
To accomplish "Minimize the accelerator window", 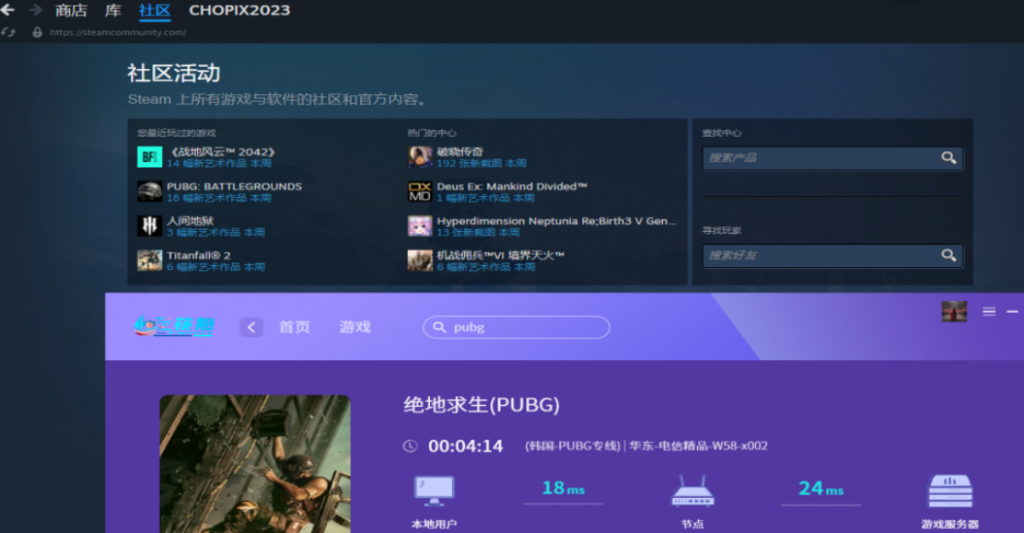I will coord(1012,312).
